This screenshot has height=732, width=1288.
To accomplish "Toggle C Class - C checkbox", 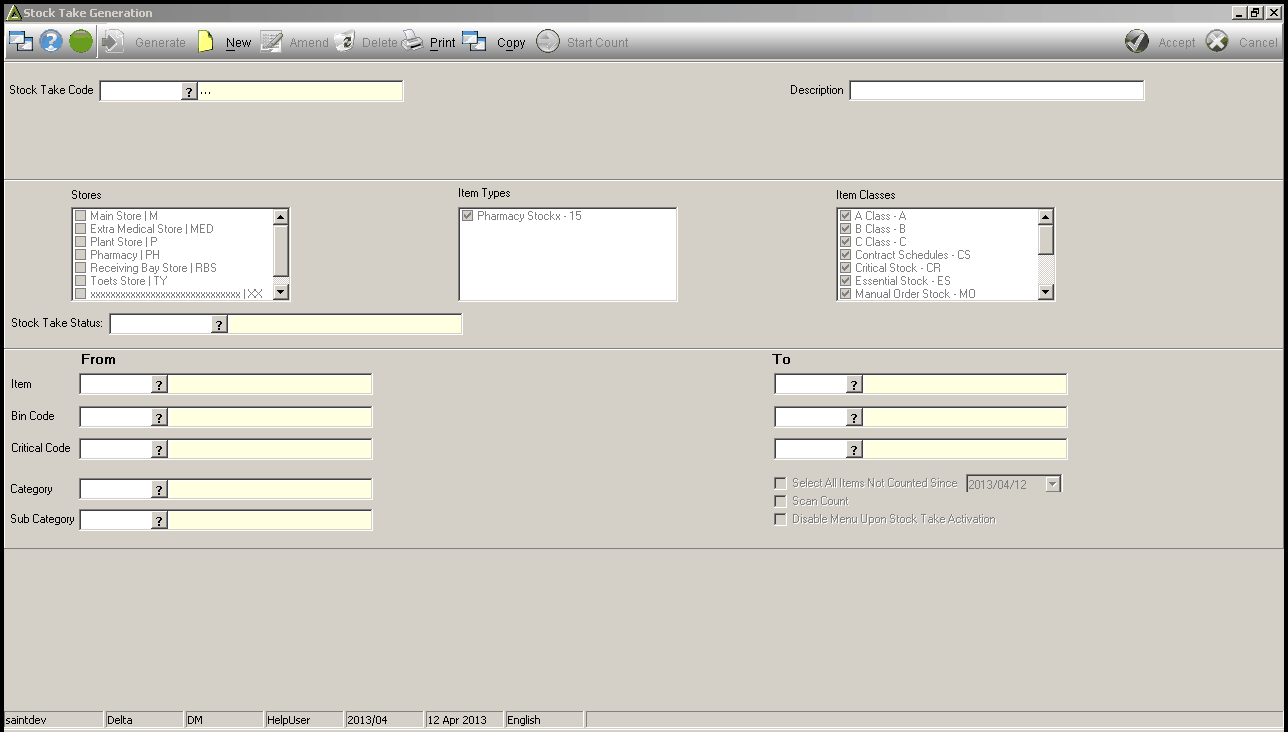I will click(845, 242).
